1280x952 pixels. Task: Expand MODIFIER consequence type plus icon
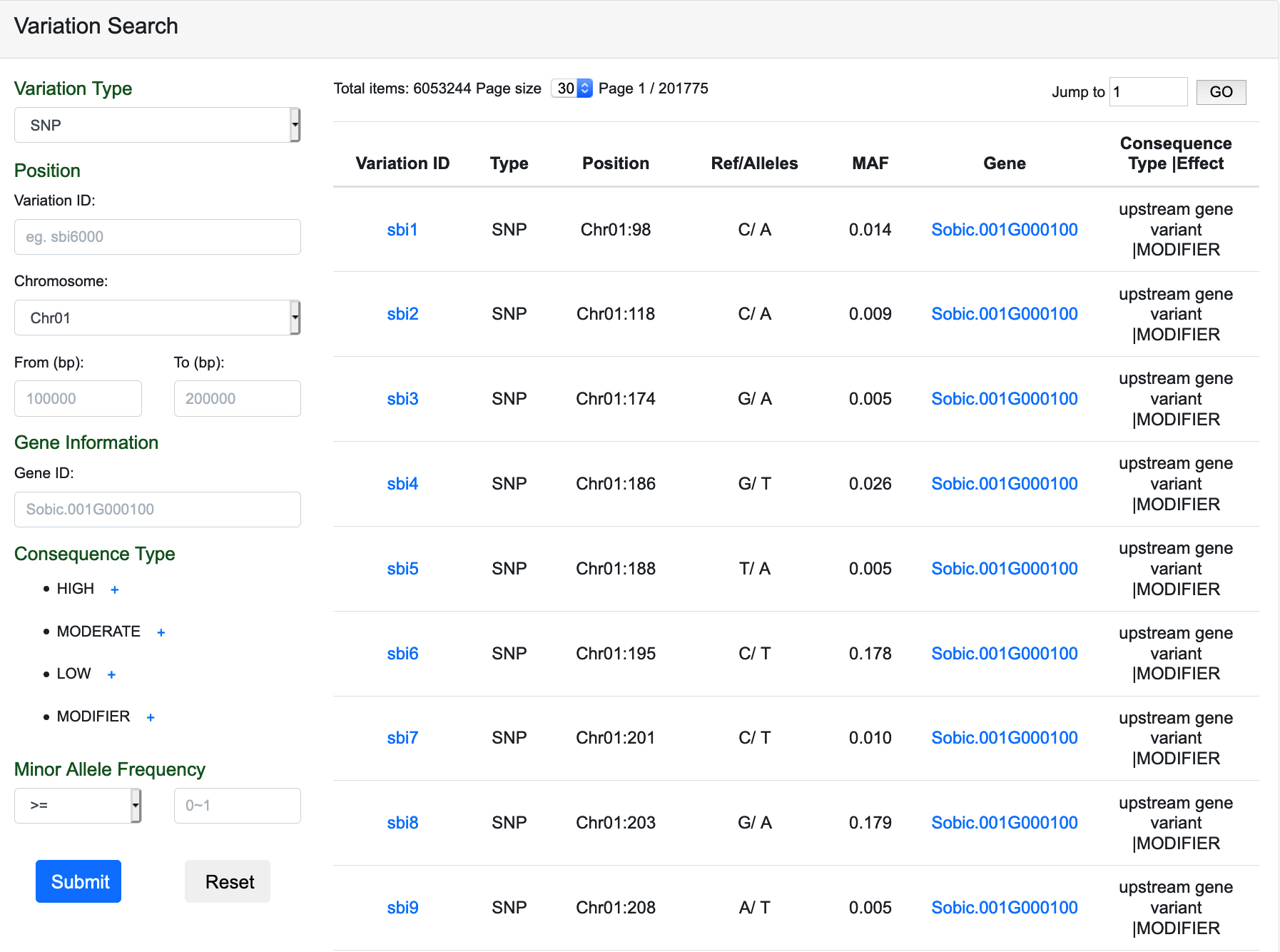(x=151, y=717)
